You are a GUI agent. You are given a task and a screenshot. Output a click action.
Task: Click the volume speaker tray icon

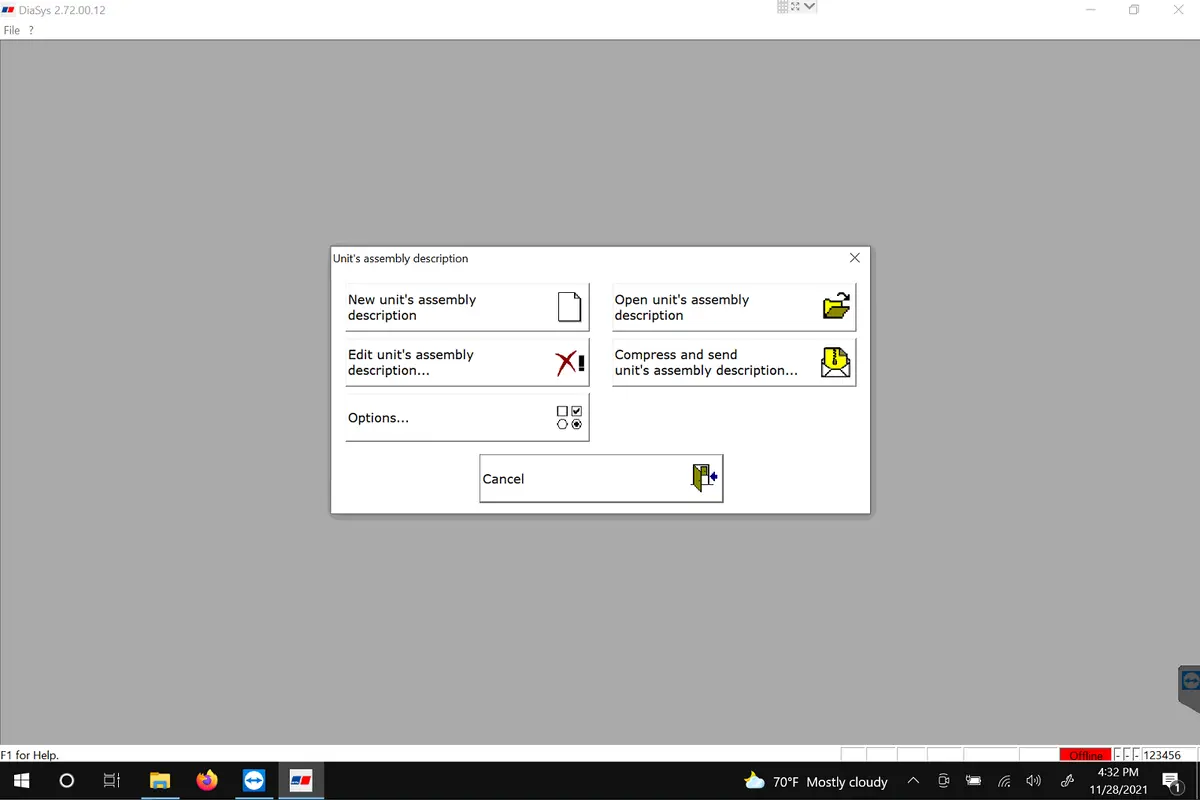coord(1034,781)
